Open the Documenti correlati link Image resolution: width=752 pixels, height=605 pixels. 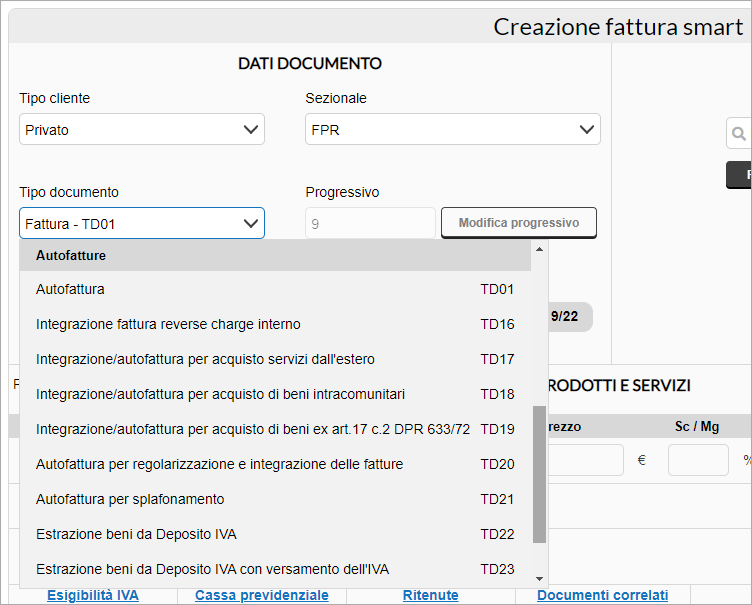[602, 595]
